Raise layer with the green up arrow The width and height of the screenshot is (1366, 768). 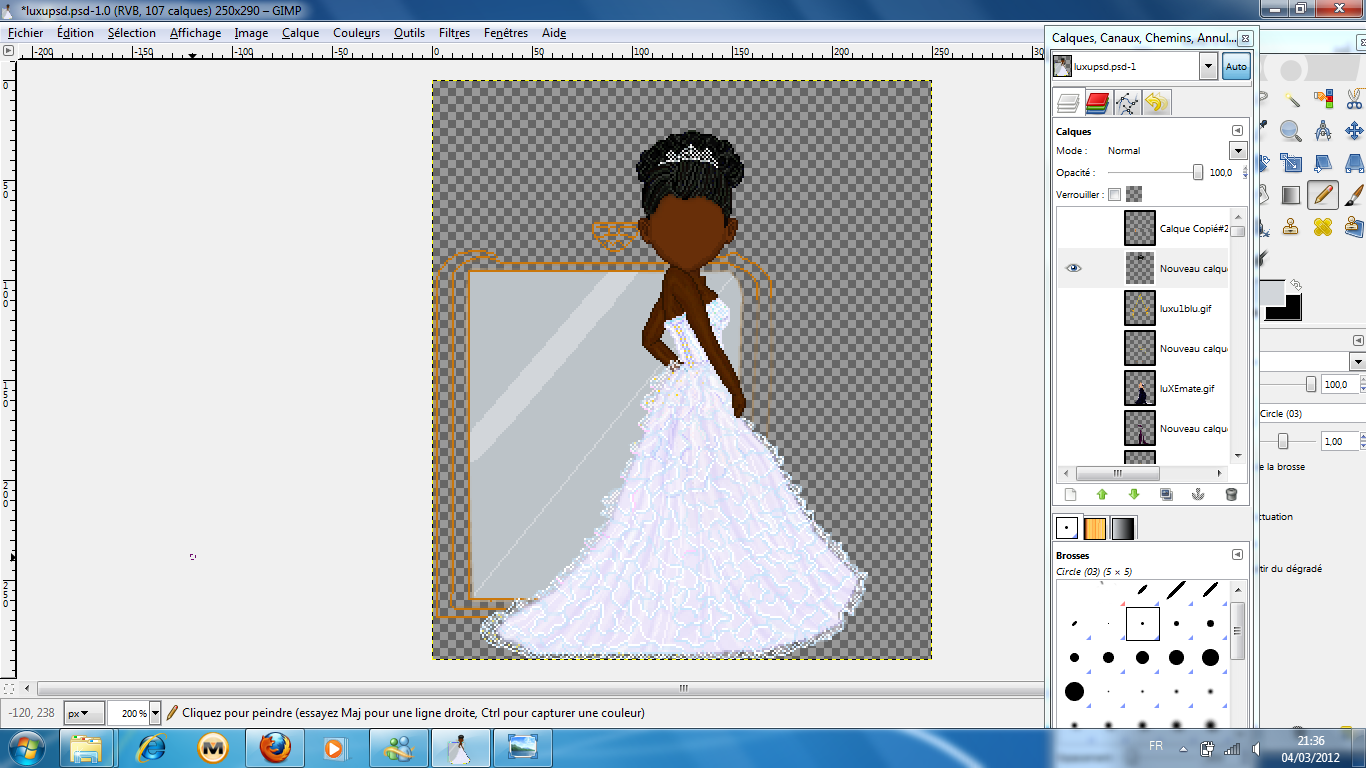point(1102,494)
